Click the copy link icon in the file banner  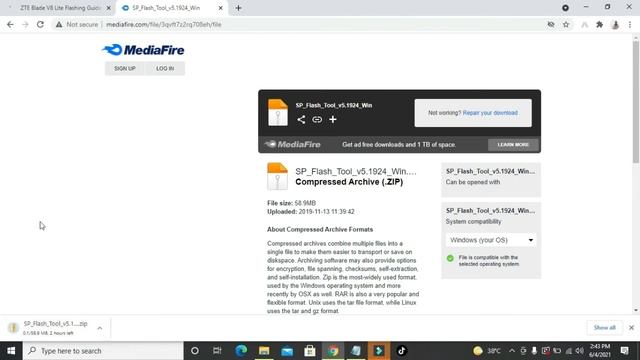point(317,119)
